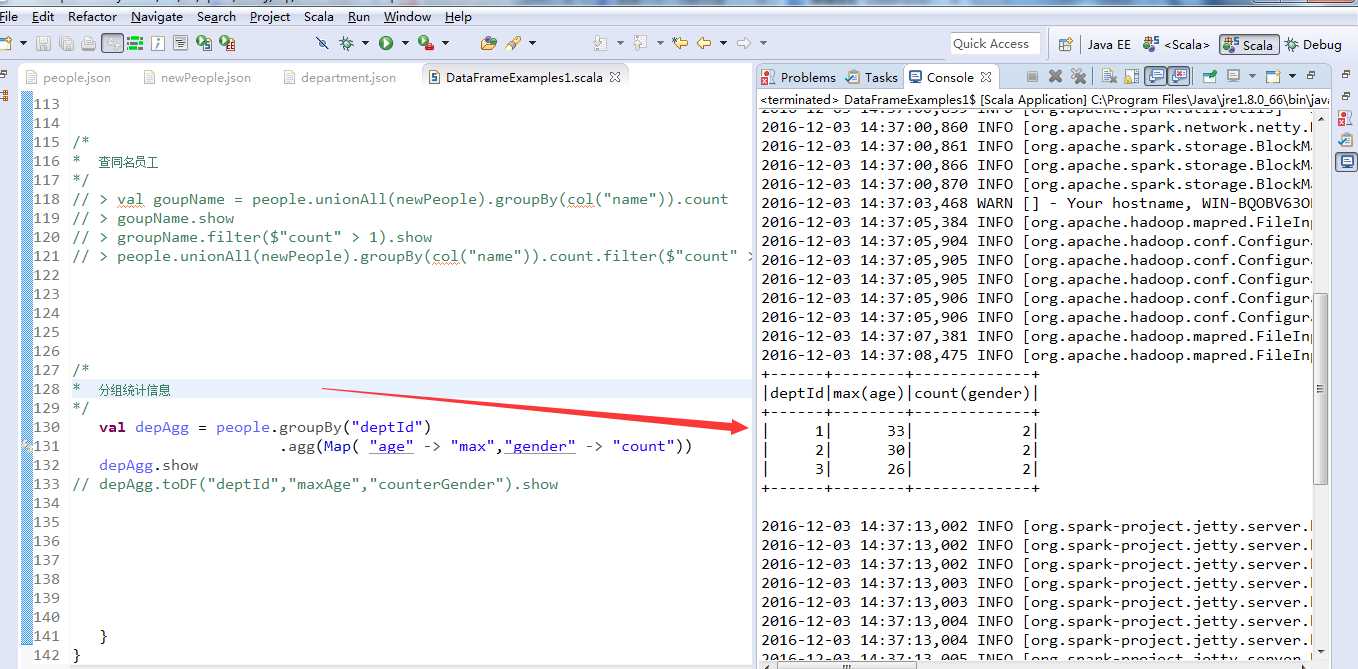Click Terminate square icon in Console

[x=1032, y=76]
